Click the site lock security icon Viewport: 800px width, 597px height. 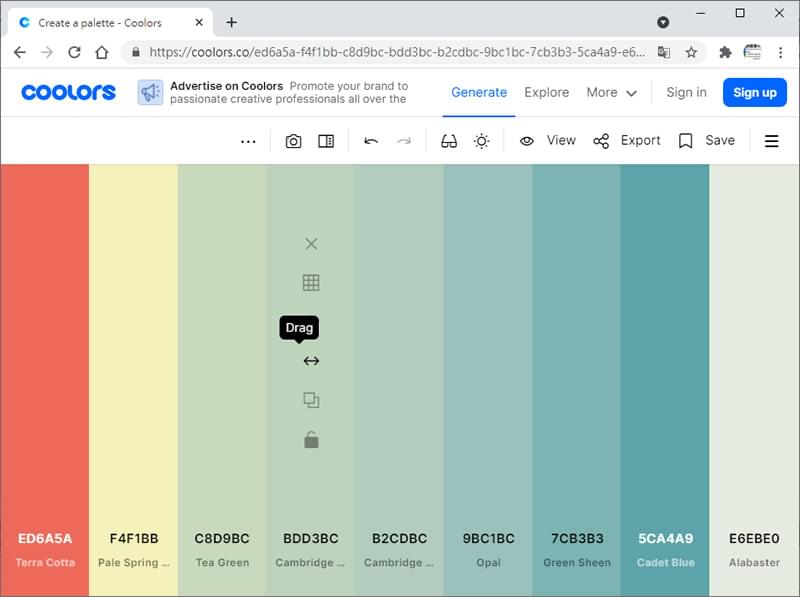coord(136,52)
